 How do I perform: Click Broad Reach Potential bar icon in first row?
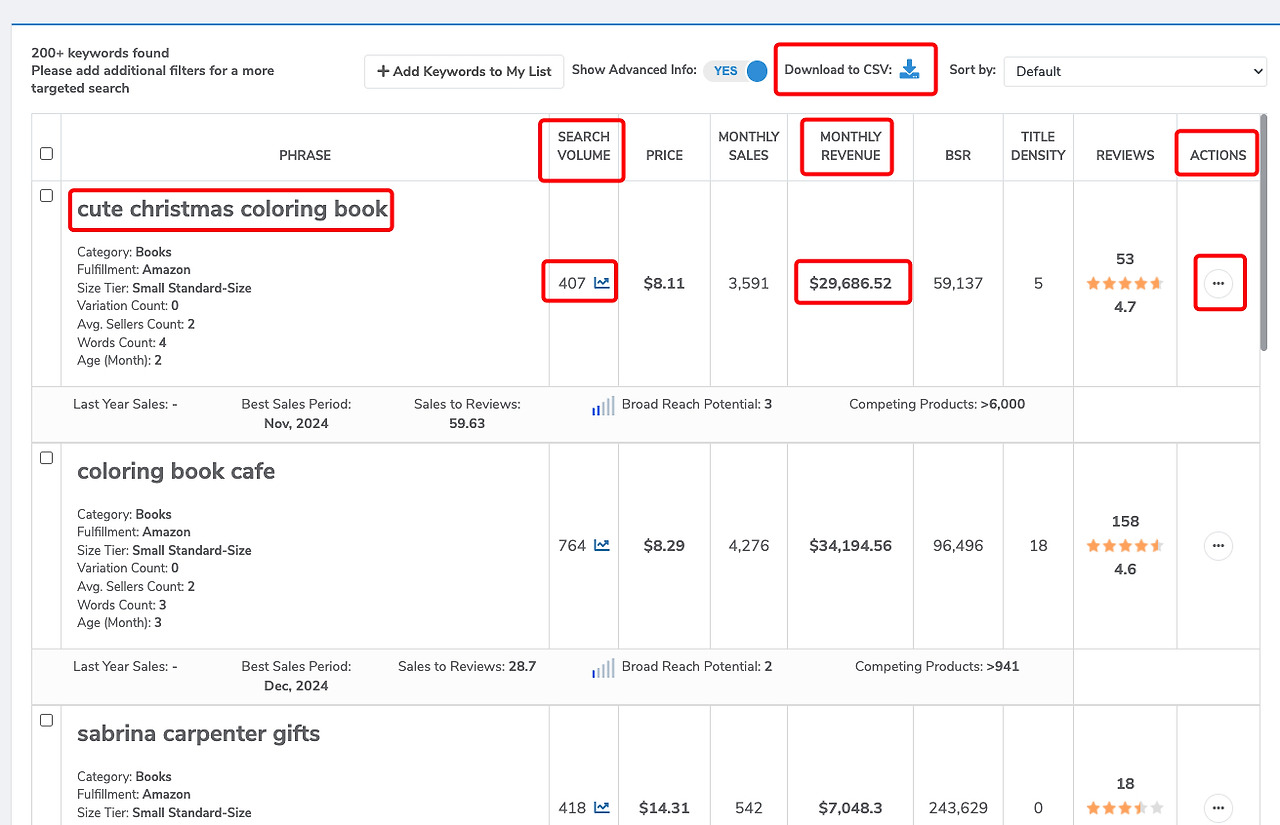tap(602, 404)
